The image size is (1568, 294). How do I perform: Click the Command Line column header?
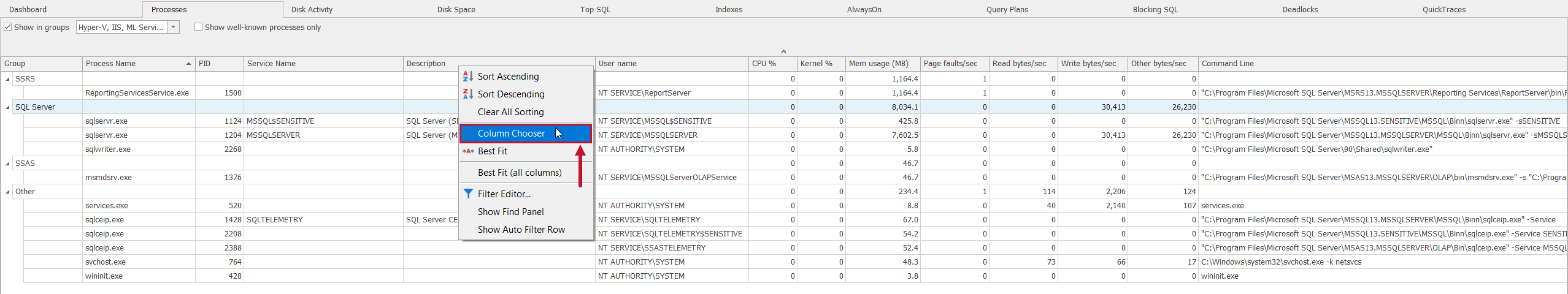coord(1383,64)
